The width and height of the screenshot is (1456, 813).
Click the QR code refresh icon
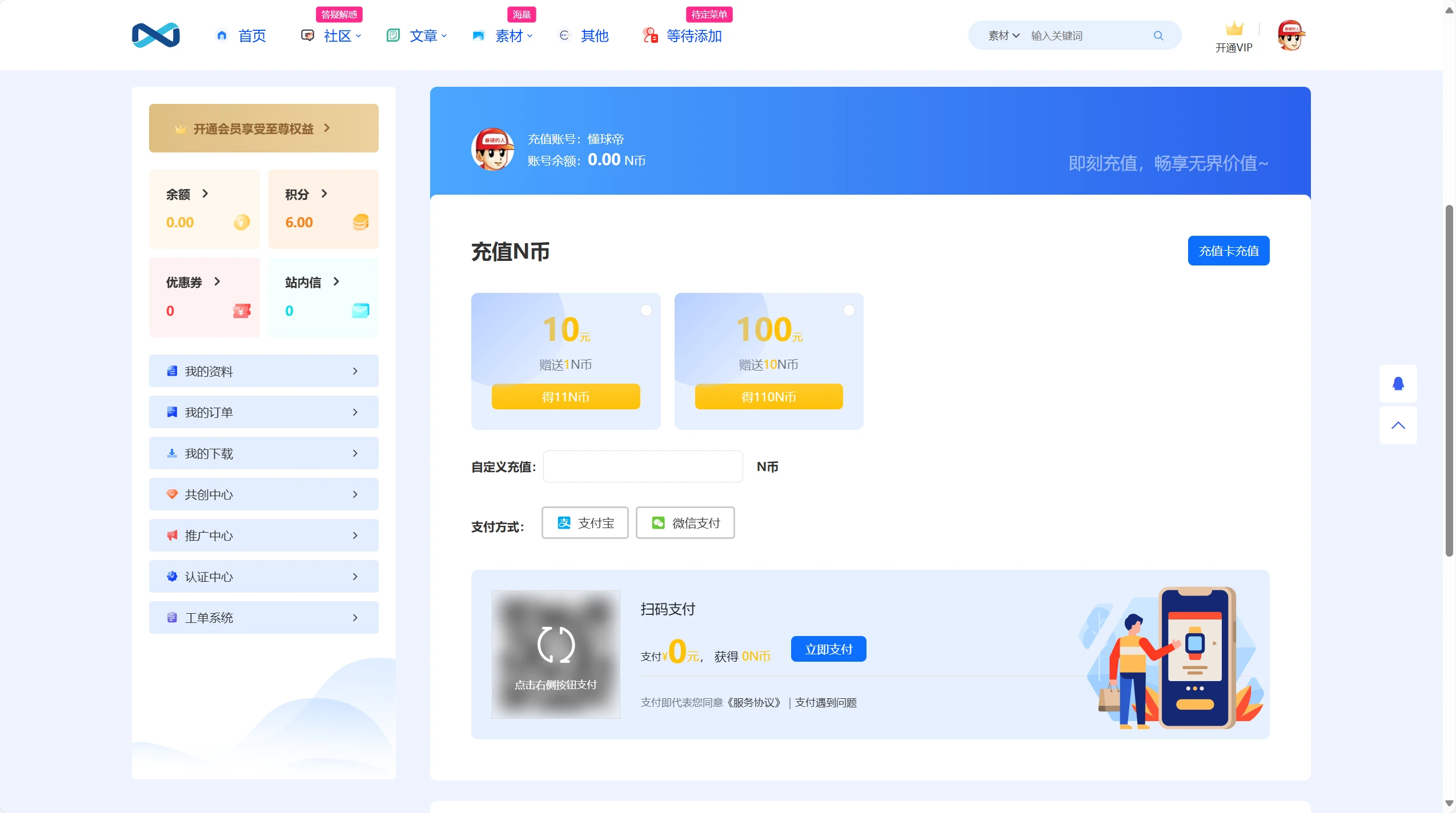[x=555, y=645]
